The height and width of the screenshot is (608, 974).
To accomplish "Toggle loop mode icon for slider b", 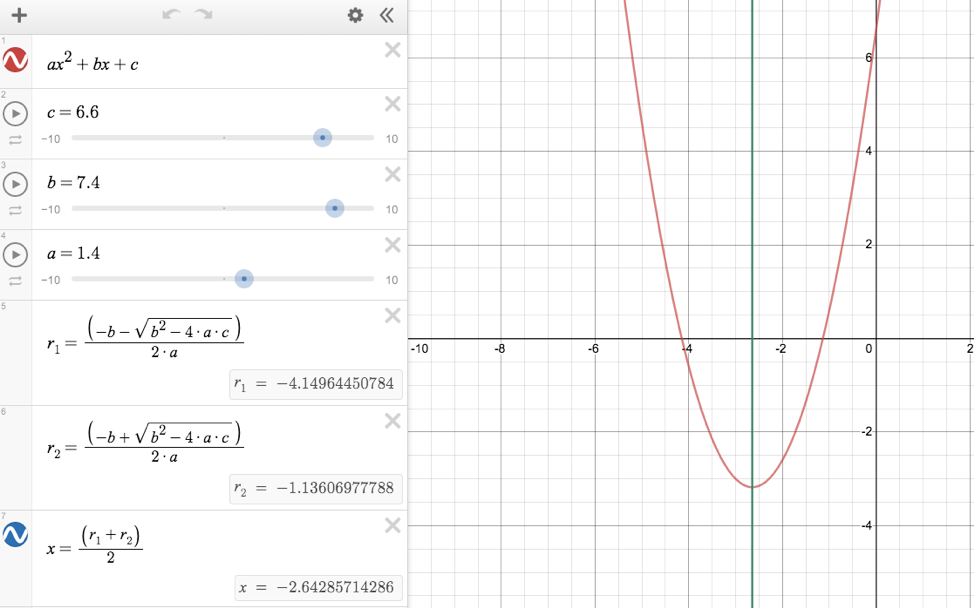I will tap(15, 210).
